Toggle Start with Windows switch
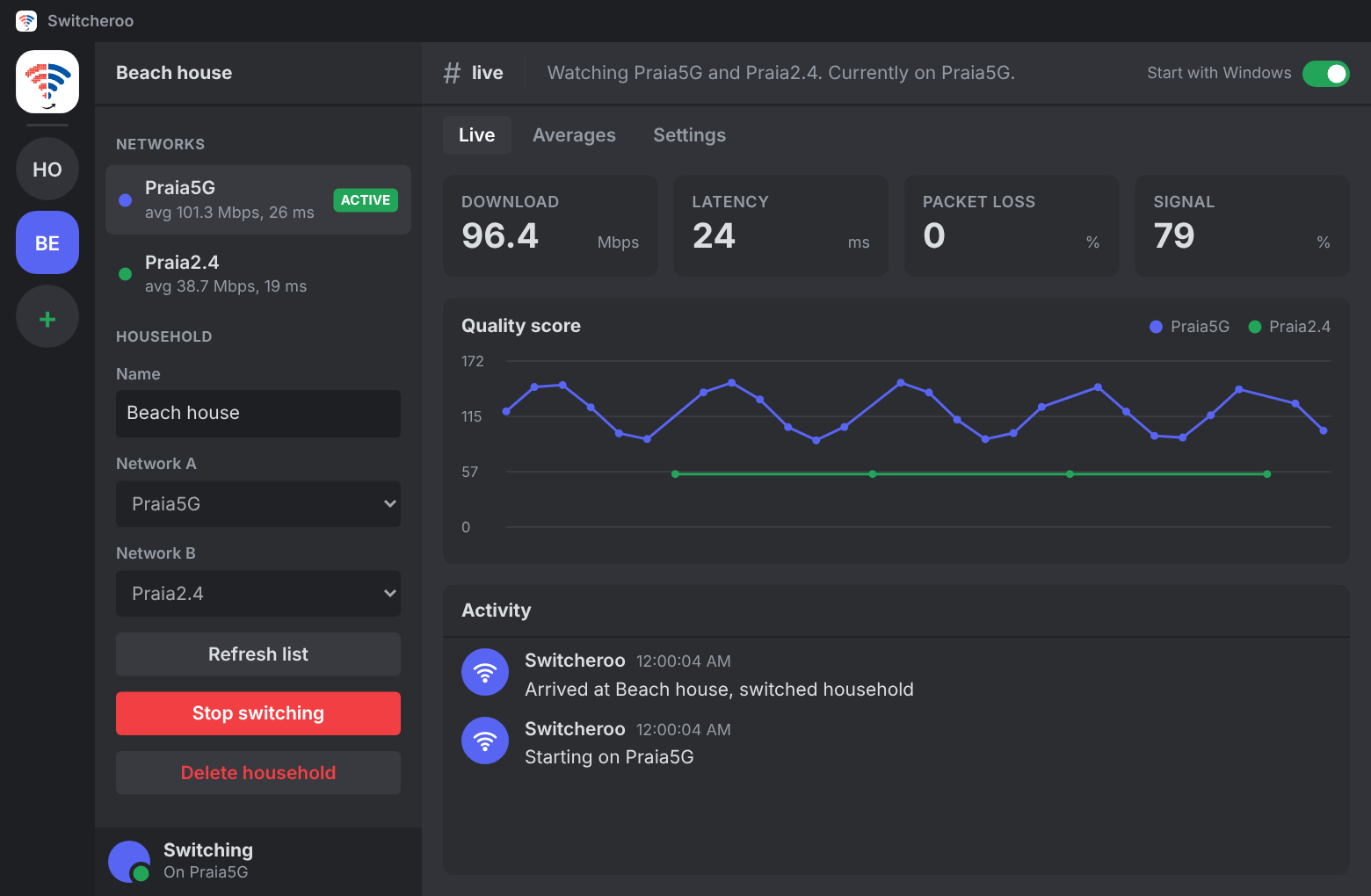 coord(1325,74)
